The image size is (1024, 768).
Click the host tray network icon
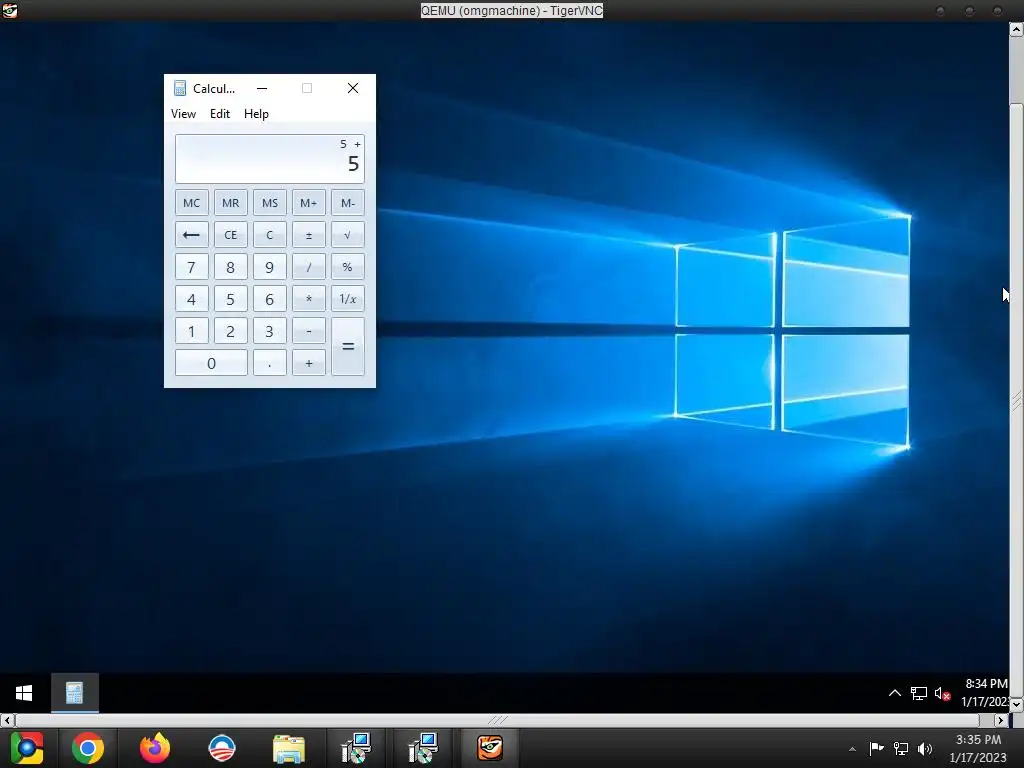tap(901, 748)
